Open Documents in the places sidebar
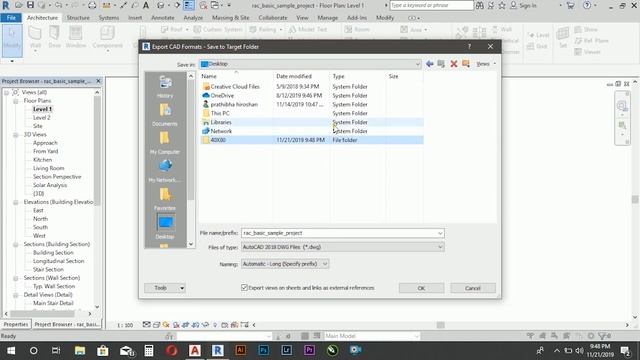 [x=165, y=115]
